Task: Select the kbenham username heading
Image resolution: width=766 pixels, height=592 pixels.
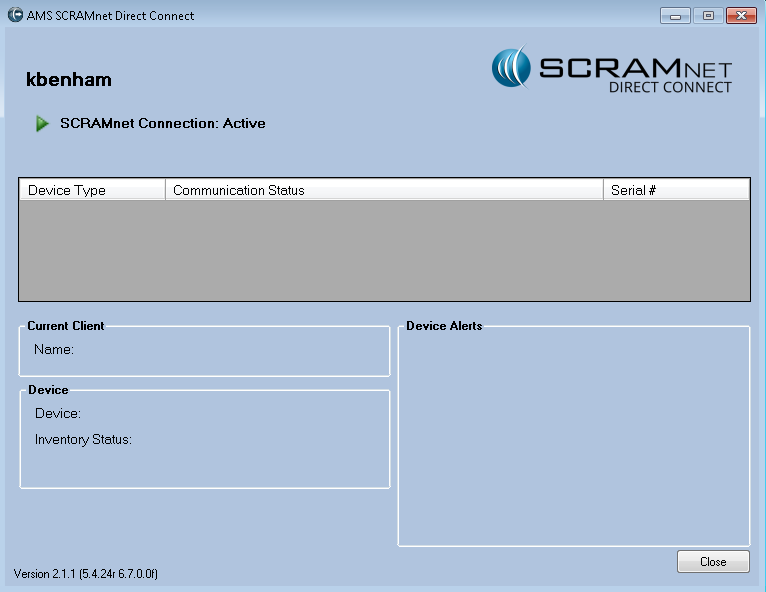Action: 69,80
